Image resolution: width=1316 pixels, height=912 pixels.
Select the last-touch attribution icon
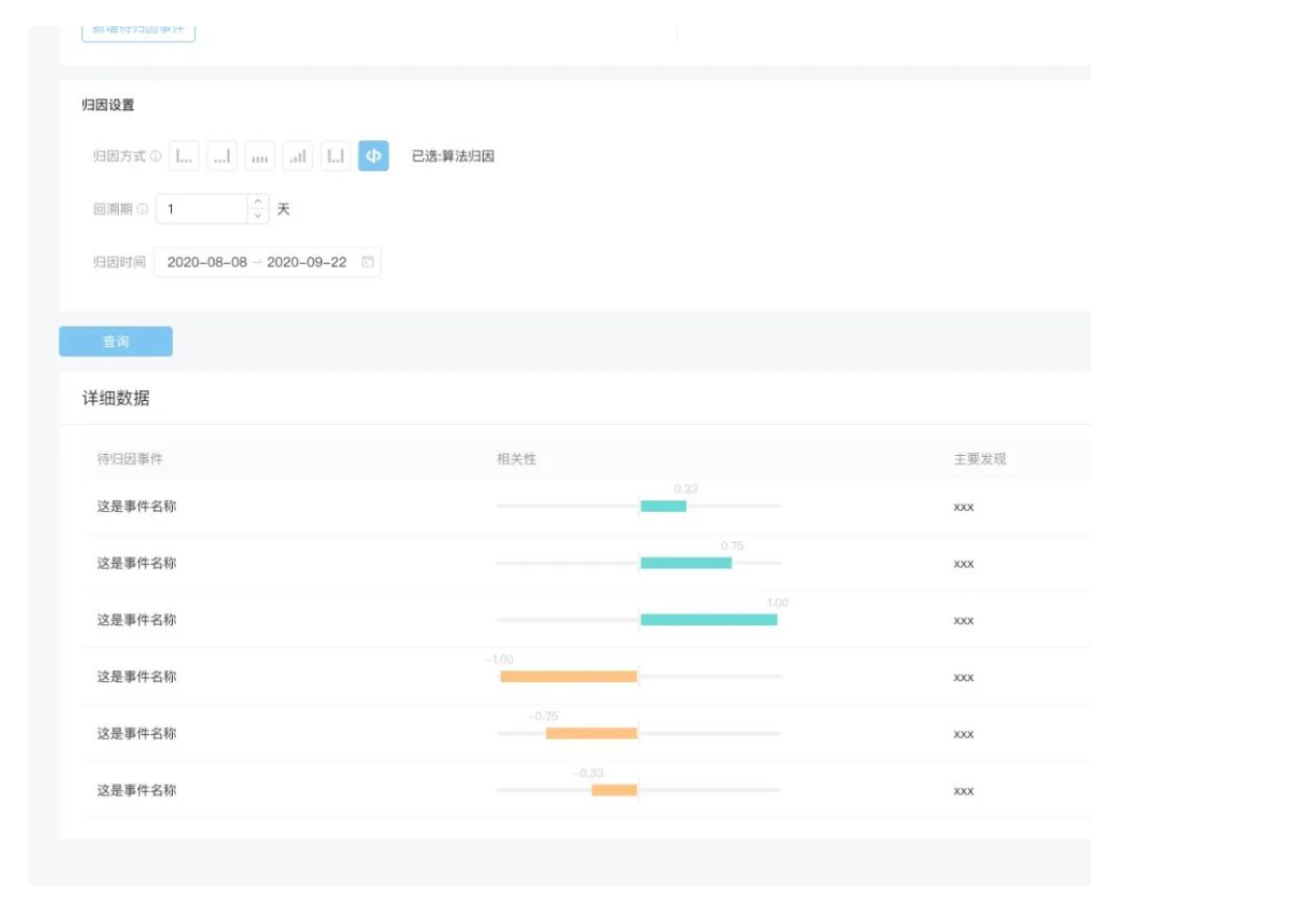tap(222, 157)
